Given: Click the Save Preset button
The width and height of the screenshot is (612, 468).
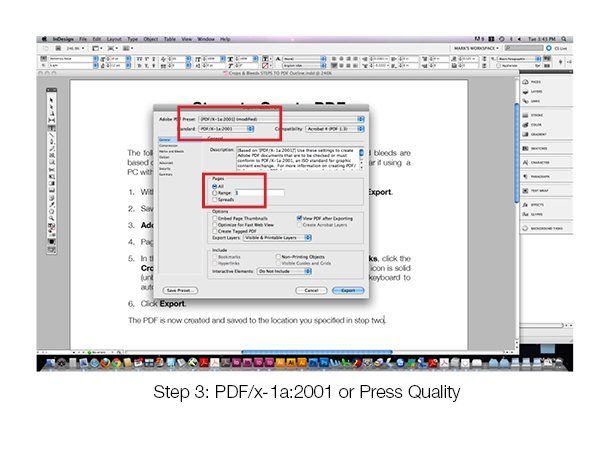Looking at the screenshot, I should (180, 290).
